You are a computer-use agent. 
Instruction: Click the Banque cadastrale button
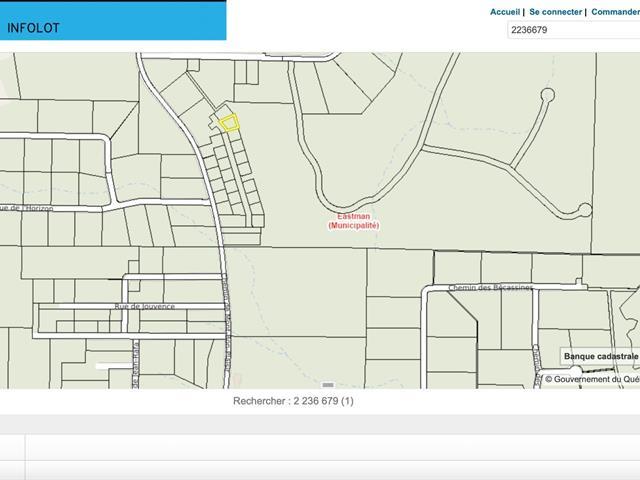click(x=600, y=356)
